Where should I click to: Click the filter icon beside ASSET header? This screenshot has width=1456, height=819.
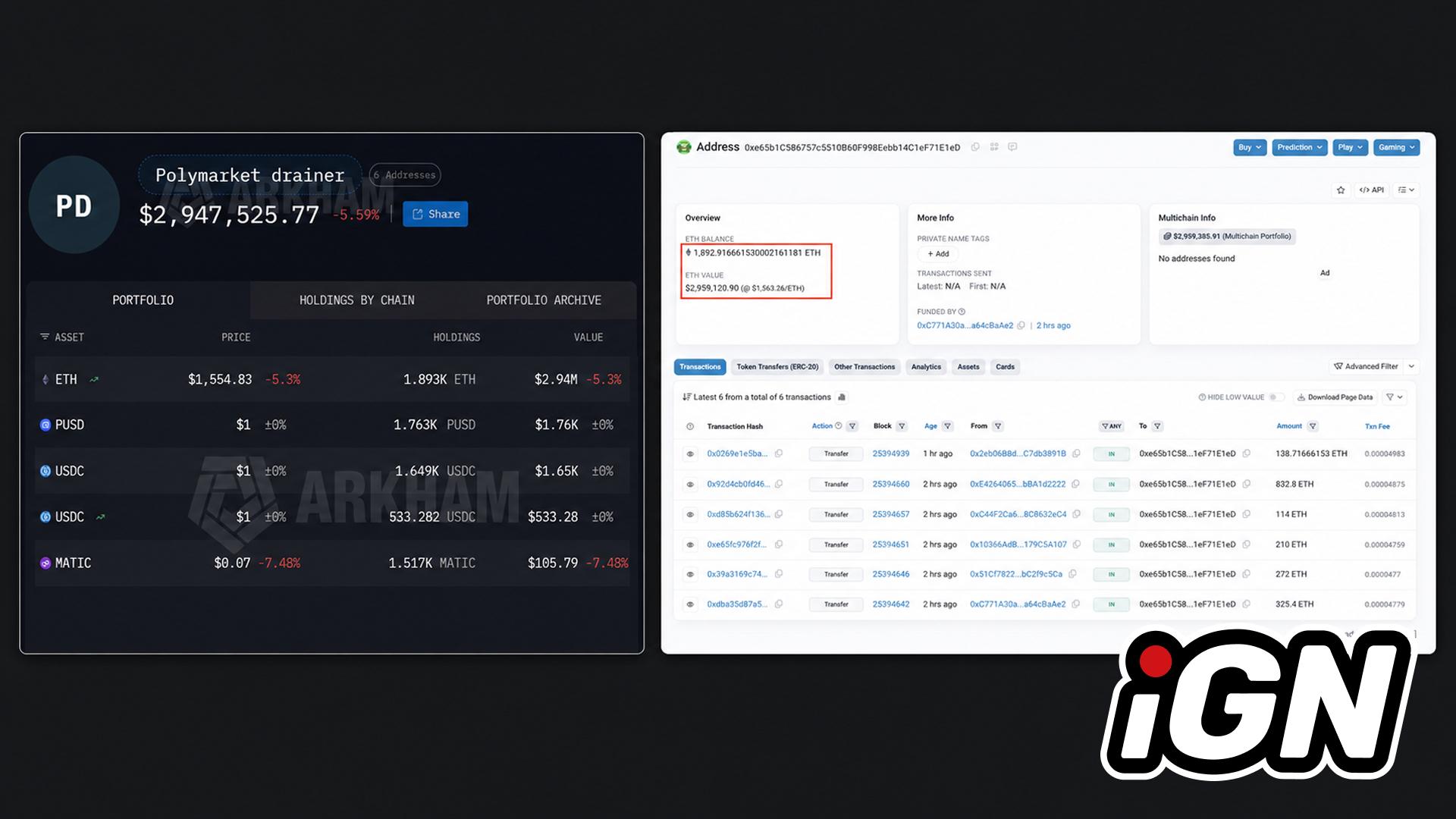(45, 337)
